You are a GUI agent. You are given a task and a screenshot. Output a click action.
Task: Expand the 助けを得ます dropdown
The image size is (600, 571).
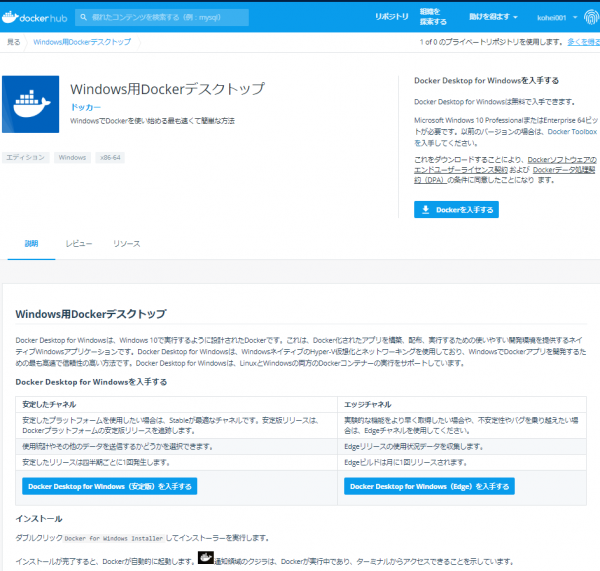click(x=493, y=17)
